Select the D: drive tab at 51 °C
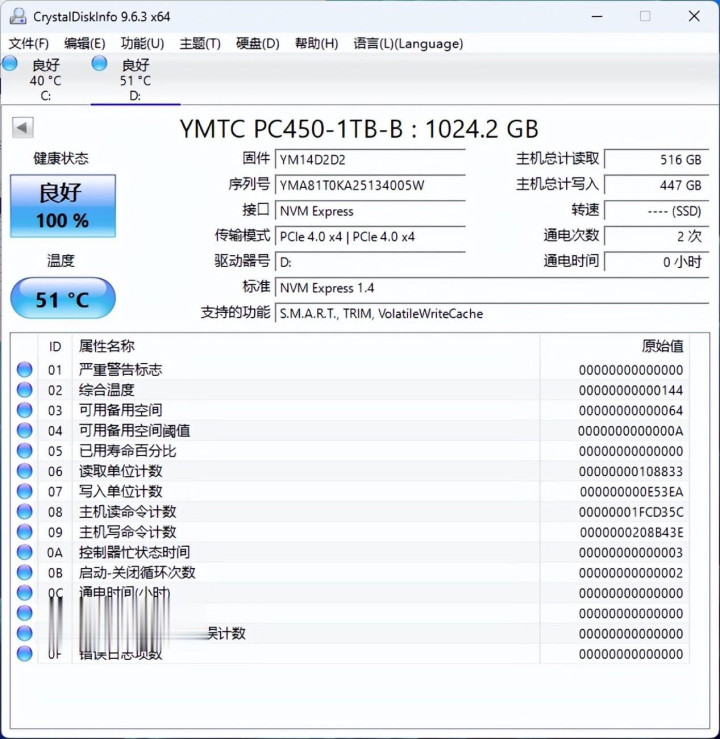This screenshot has height=739, width=720. point(135,79)
